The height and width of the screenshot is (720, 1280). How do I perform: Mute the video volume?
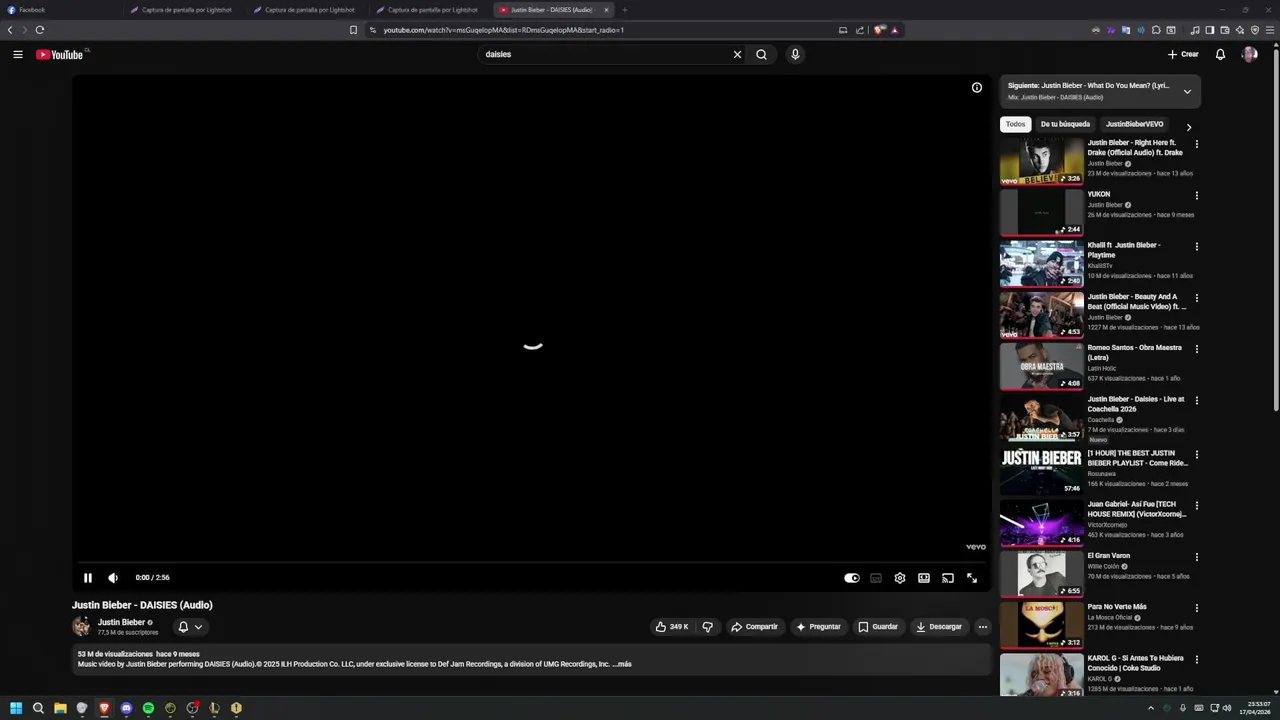pos(113,577)
